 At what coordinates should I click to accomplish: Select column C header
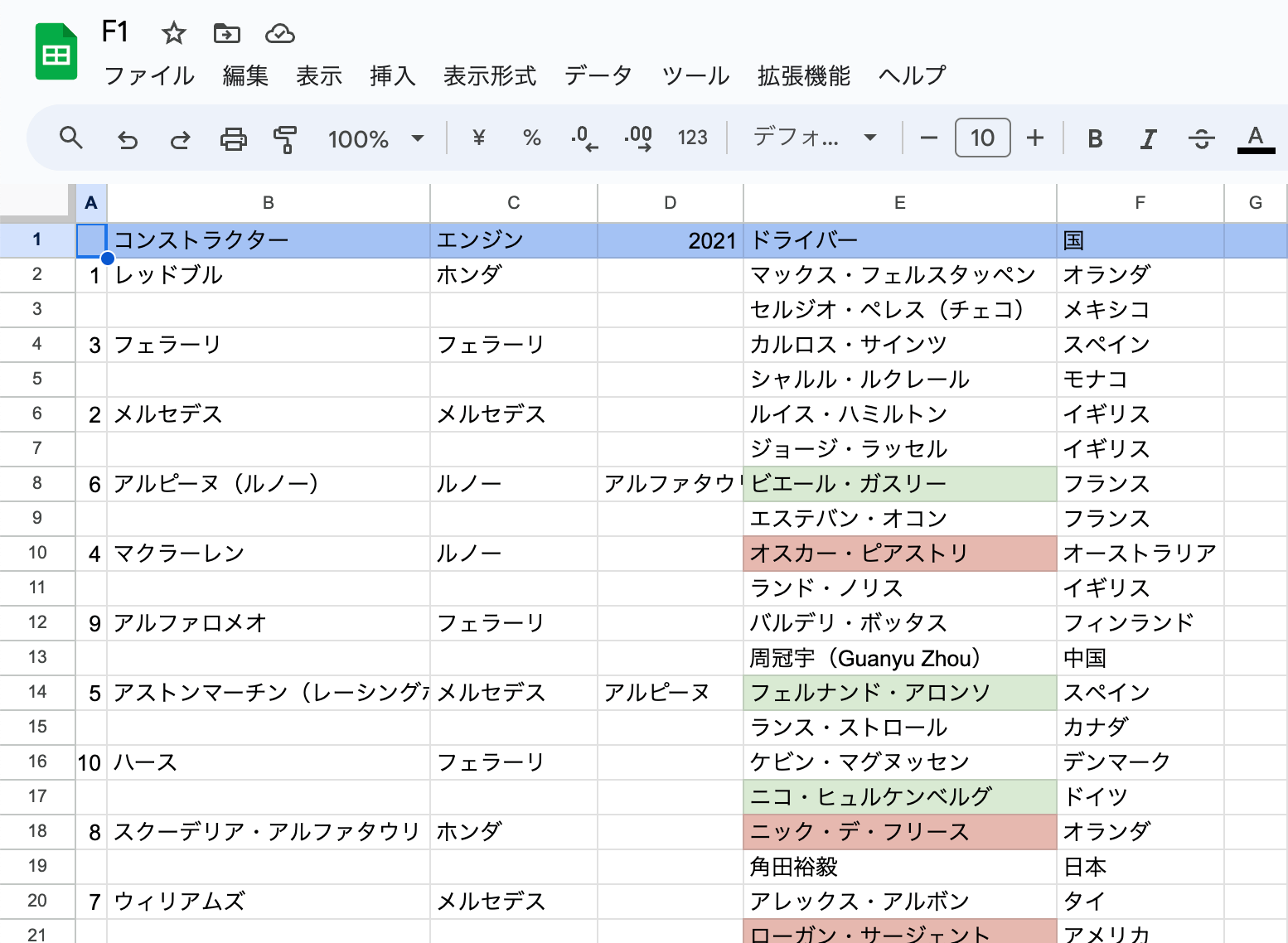coord(514,203)
